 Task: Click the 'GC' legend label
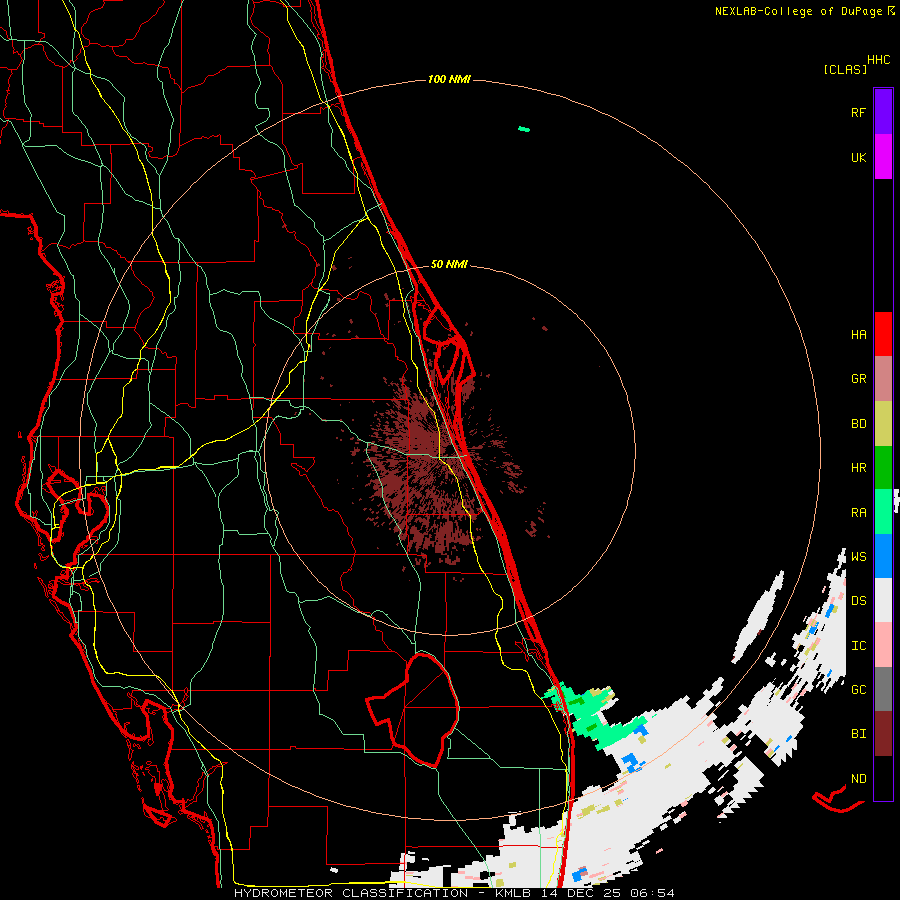click(858, 689)
